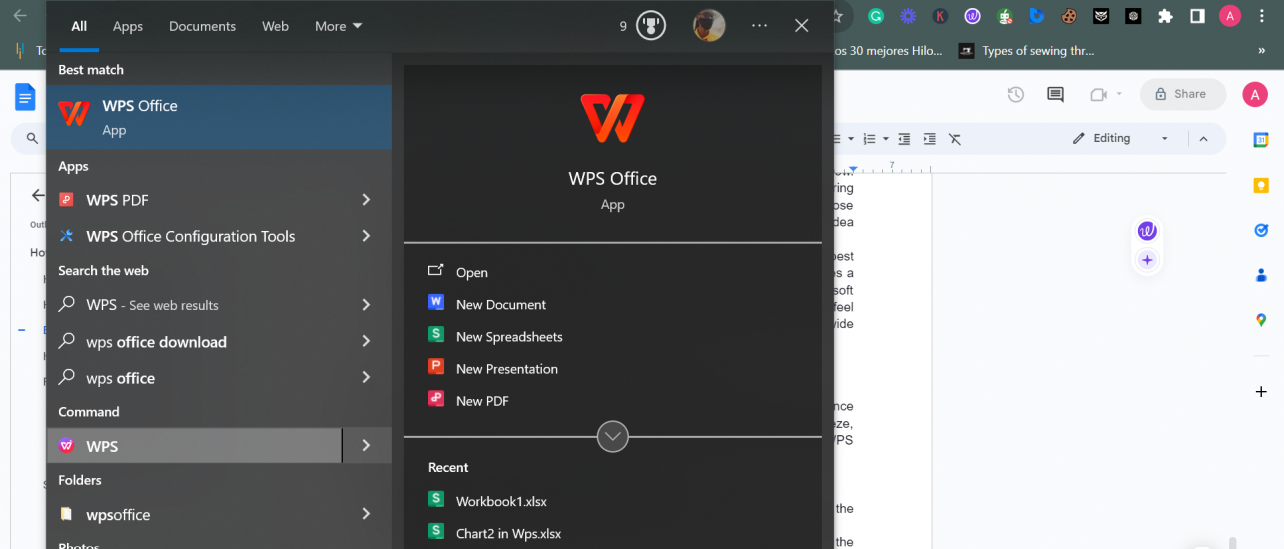Expand WPS PDF app options arrow

pyautogui.click(x=366, y=200)
